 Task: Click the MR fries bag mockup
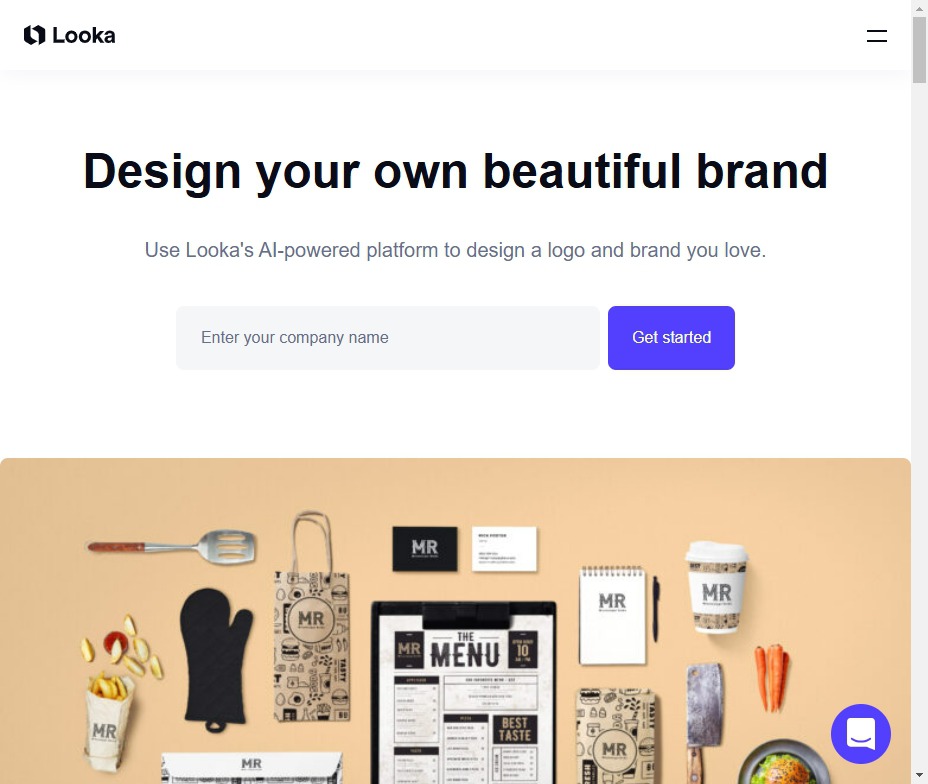point(108,722)
